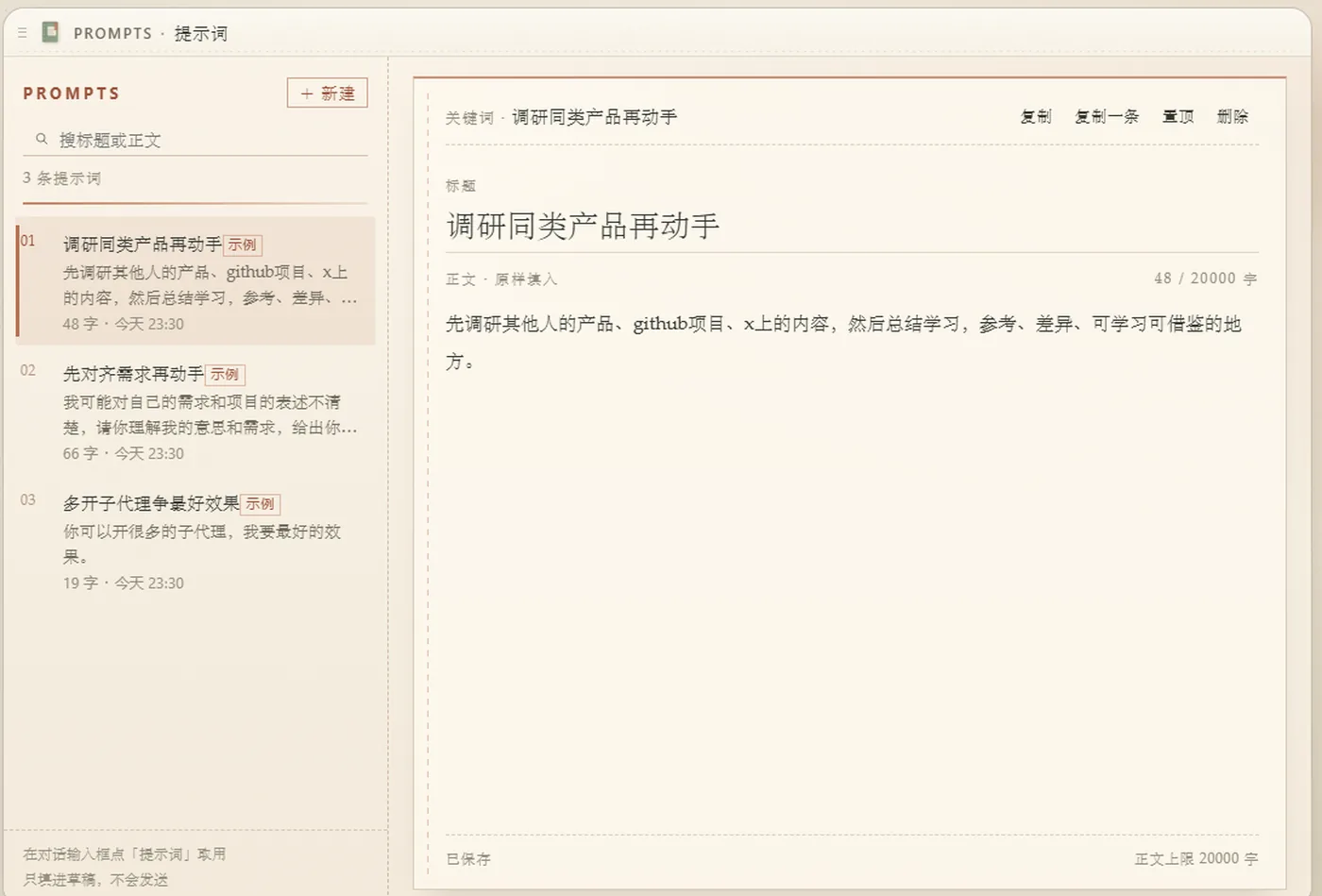This screenshot has width=1322, height=896.
Task: Click 19 字 · 今天 23:30 metadata line
Action: 124,583
